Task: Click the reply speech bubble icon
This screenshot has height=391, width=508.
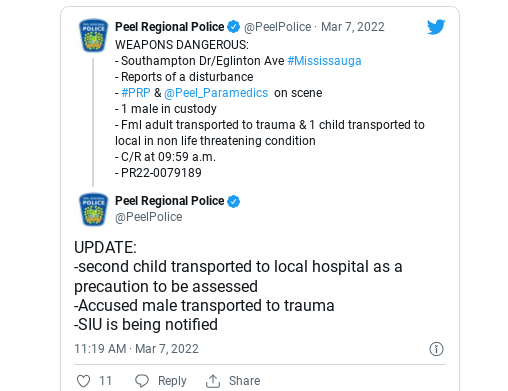Action: coord(142,381)
